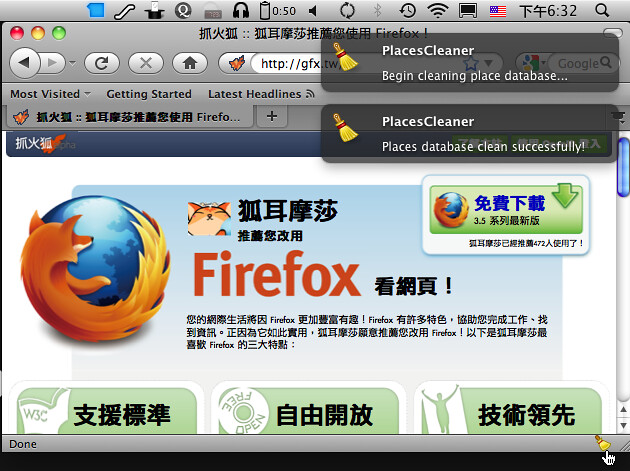Stop page loading with the X button
The image size is (630, 471).
[146, 64]
